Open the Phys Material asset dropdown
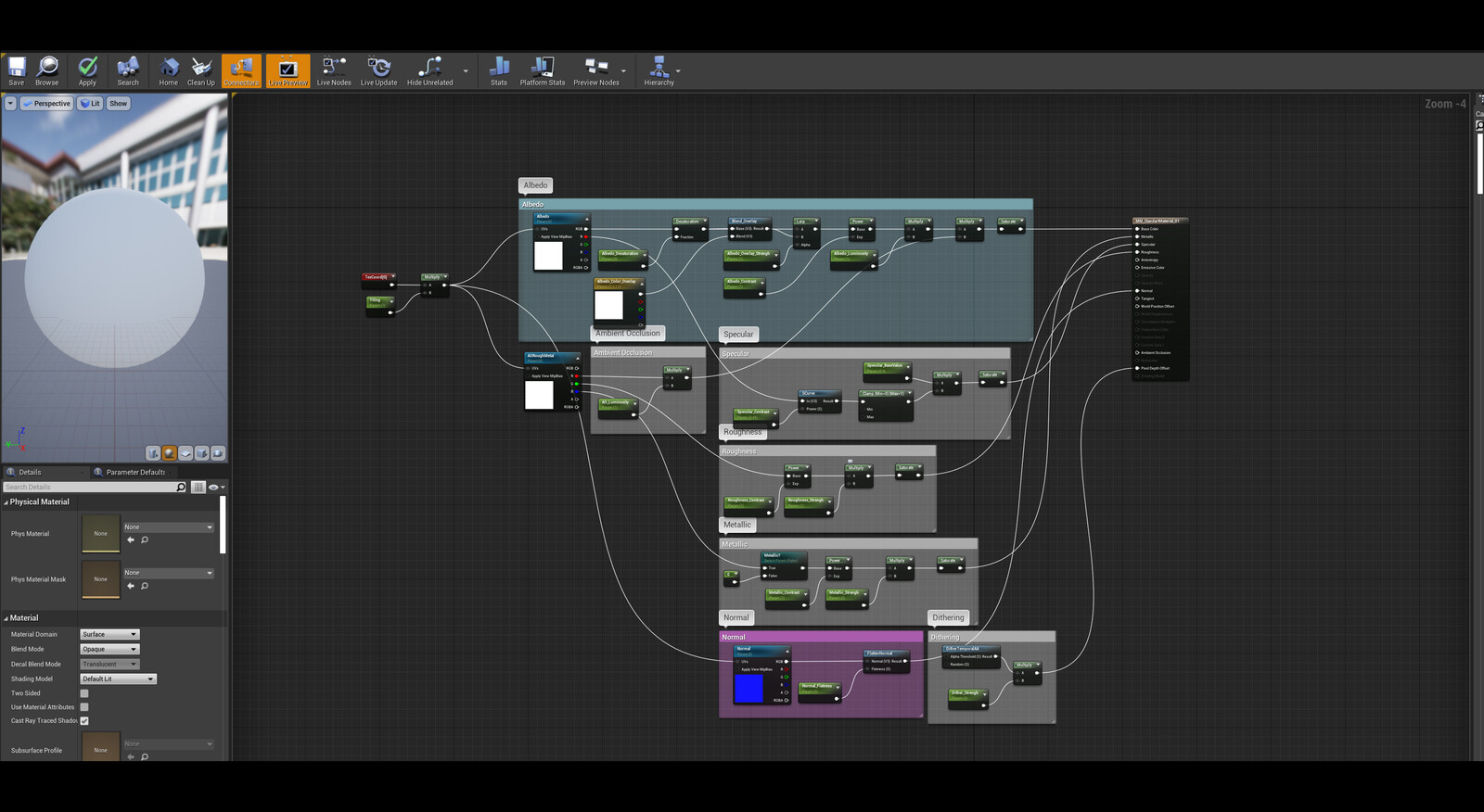 pos(169,527)
